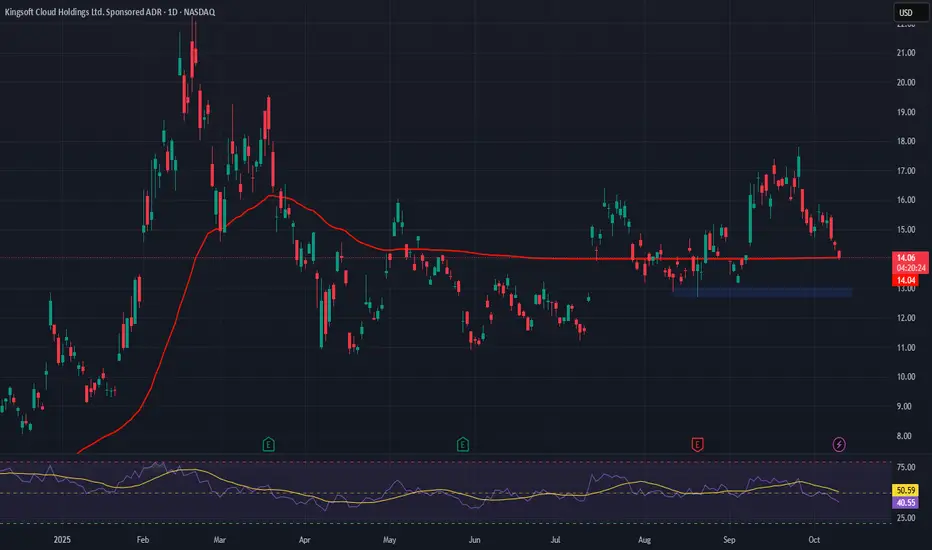
Task: Click the 25.00 RSI axis label
Action: click(906, 518)
